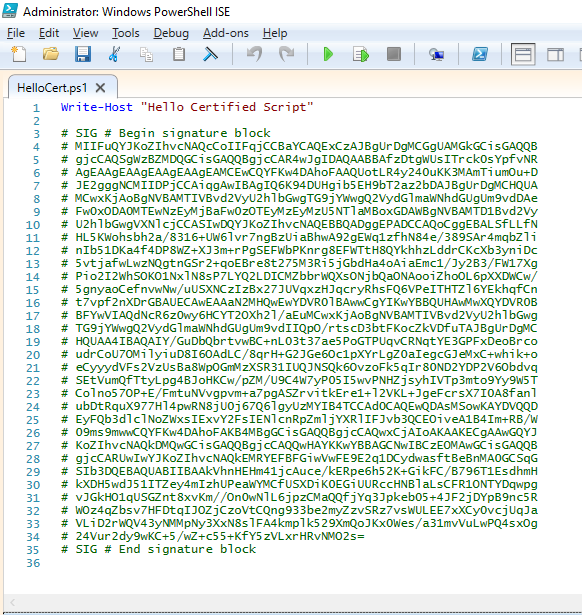Click line number 2 in the gutter
The image size is (582, 615).
tap(36, 121)
